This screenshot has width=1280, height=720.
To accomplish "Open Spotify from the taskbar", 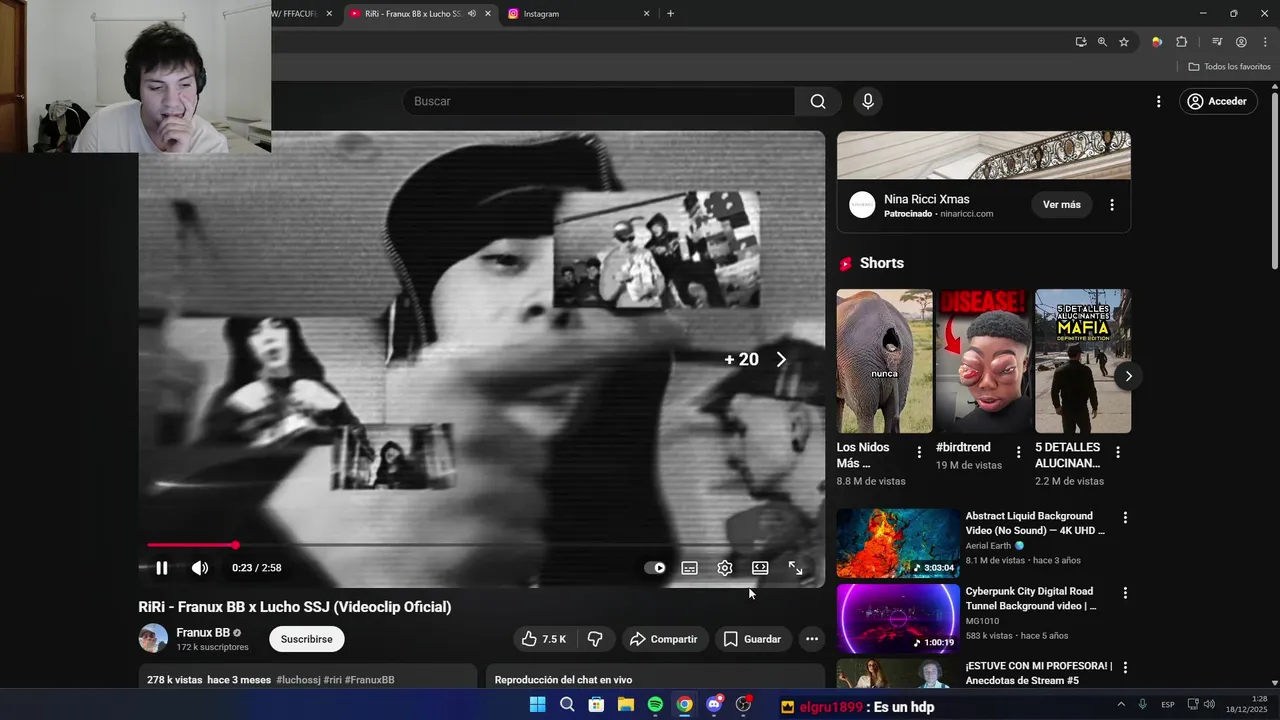I will point(655,705).
